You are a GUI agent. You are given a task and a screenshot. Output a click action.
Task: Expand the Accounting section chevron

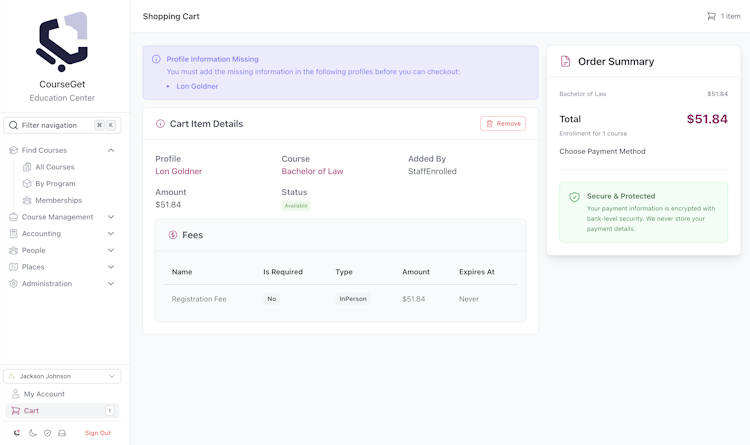111,234
